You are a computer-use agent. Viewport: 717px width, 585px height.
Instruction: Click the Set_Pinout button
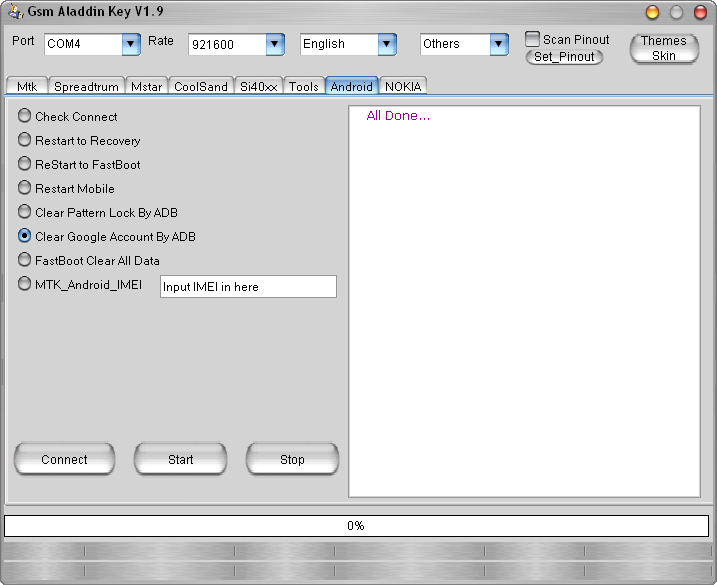564,57
